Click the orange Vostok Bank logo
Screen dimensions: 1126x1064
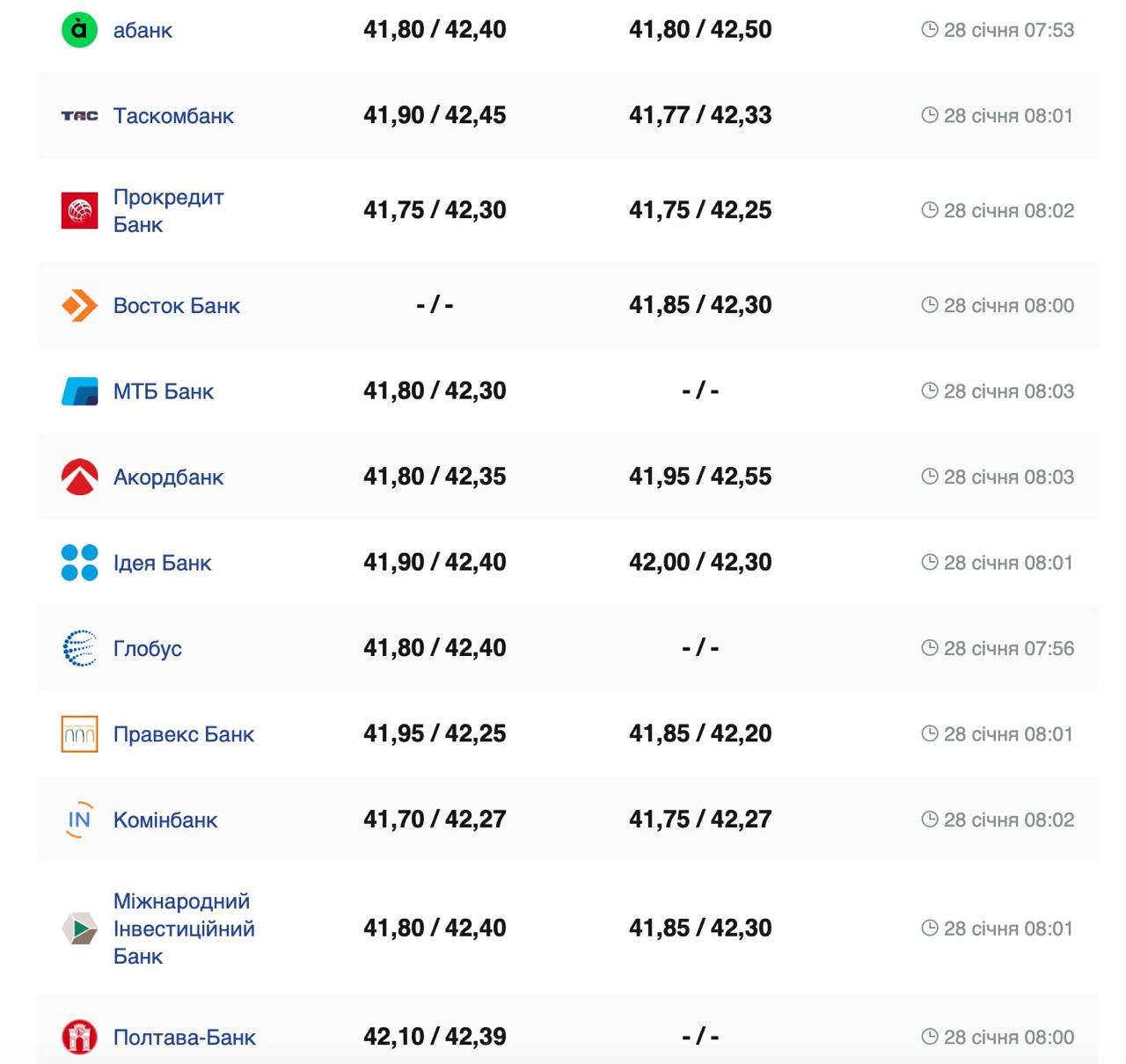point(79,306)
